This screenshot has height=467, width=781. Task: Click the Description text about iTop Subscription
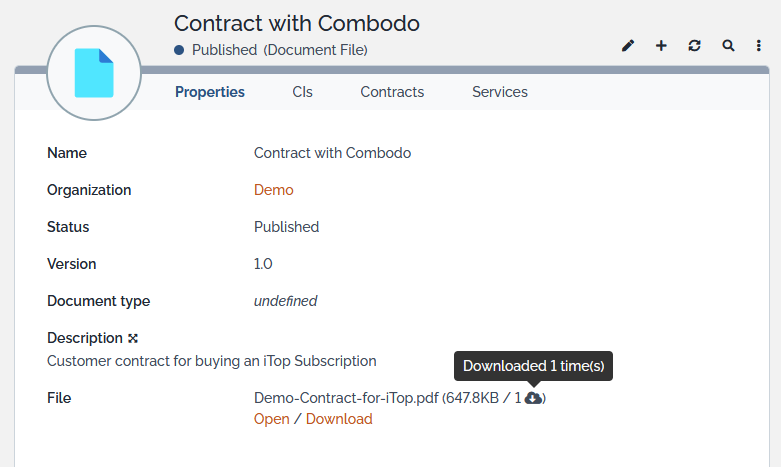click(x=212, y=361)
